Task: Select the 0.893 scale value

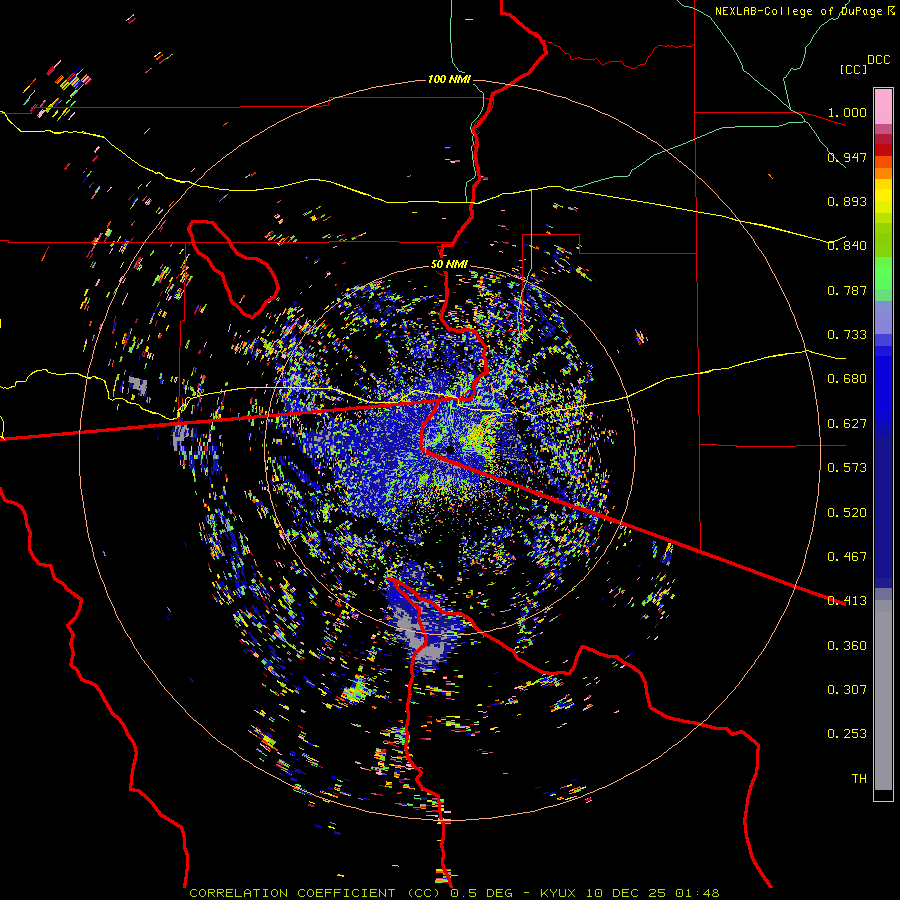Action: coord(847,201)
